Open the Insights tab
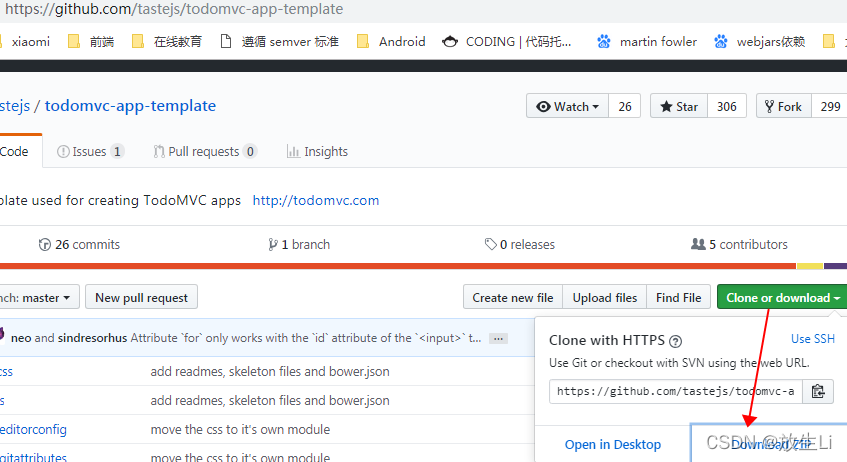The height and width of the screenshot is (462, 847). click(317, 152)
